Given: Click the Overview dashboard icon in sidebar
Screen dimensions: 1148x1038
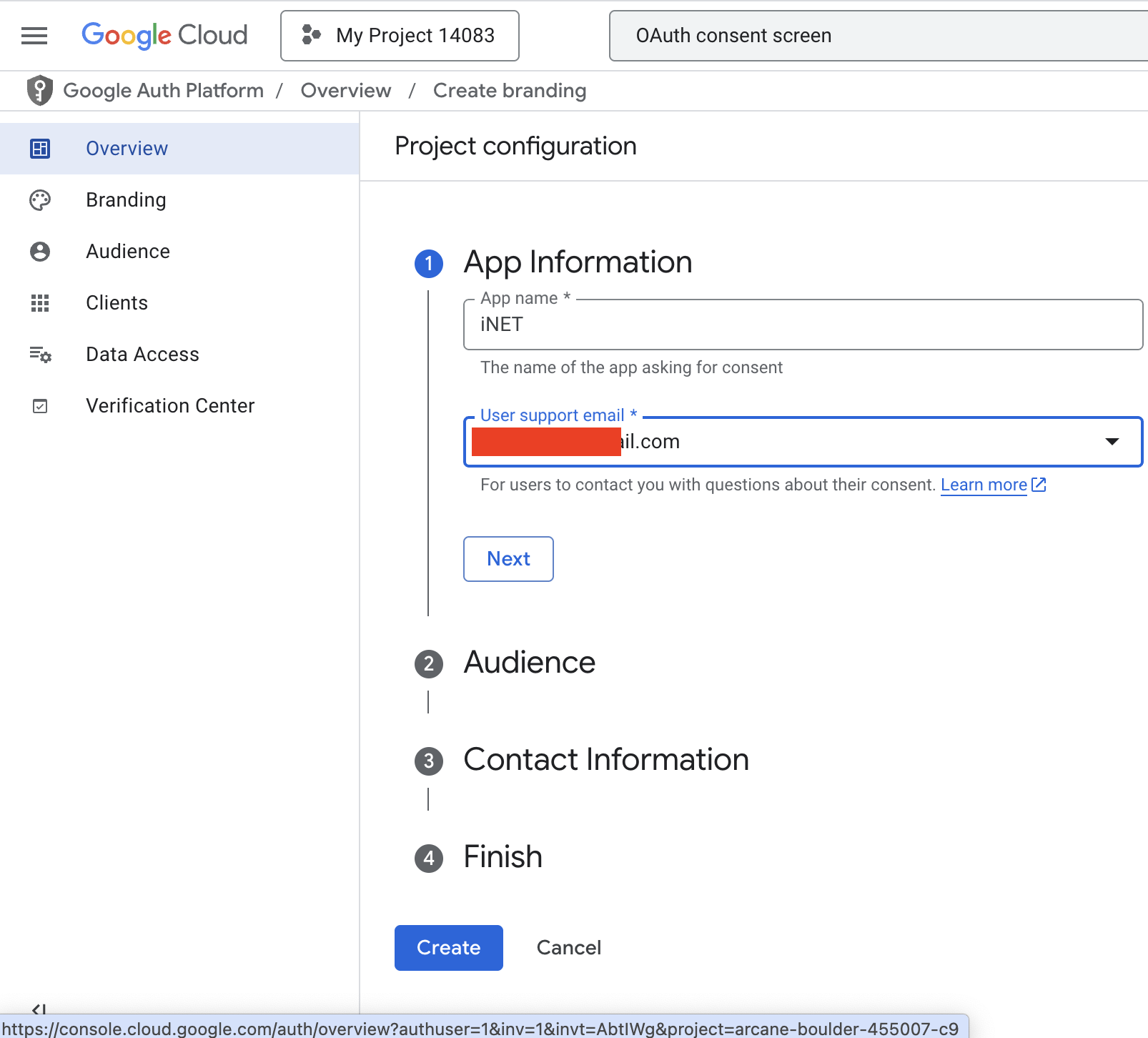Looking at the screenshot, I should tap(40, 149).
